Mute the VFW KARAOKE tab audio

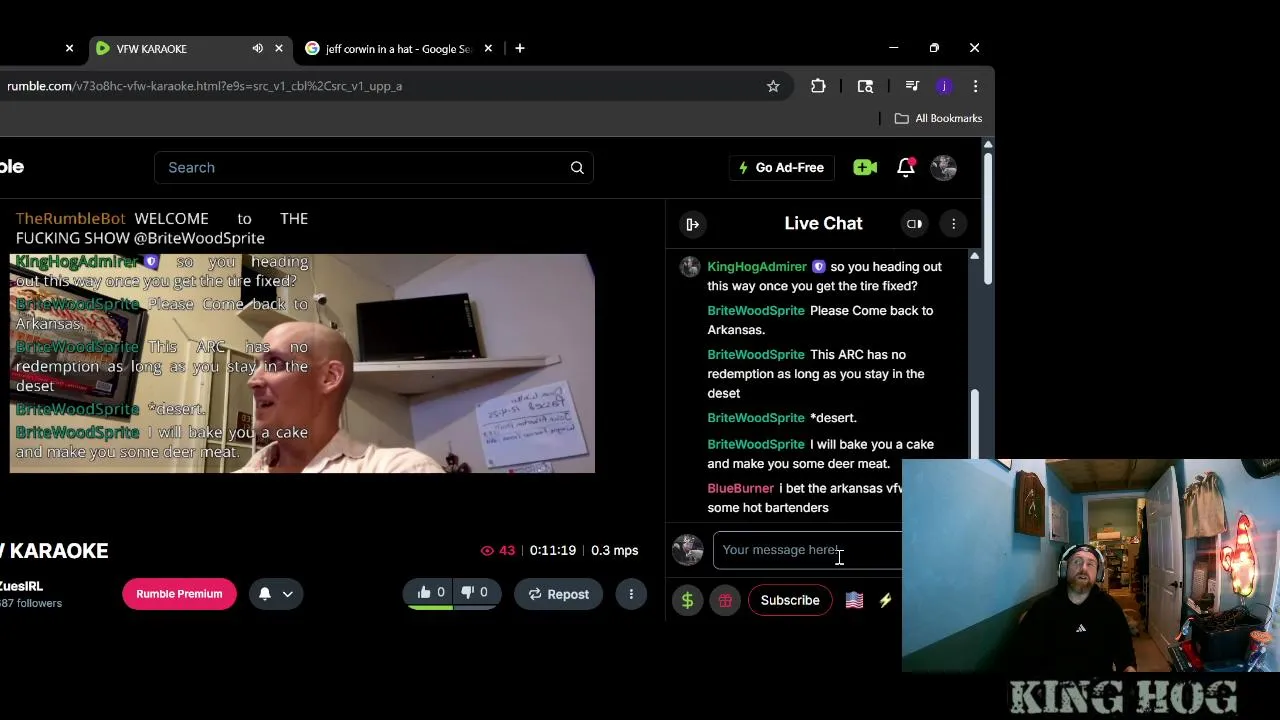coord(257,48)
